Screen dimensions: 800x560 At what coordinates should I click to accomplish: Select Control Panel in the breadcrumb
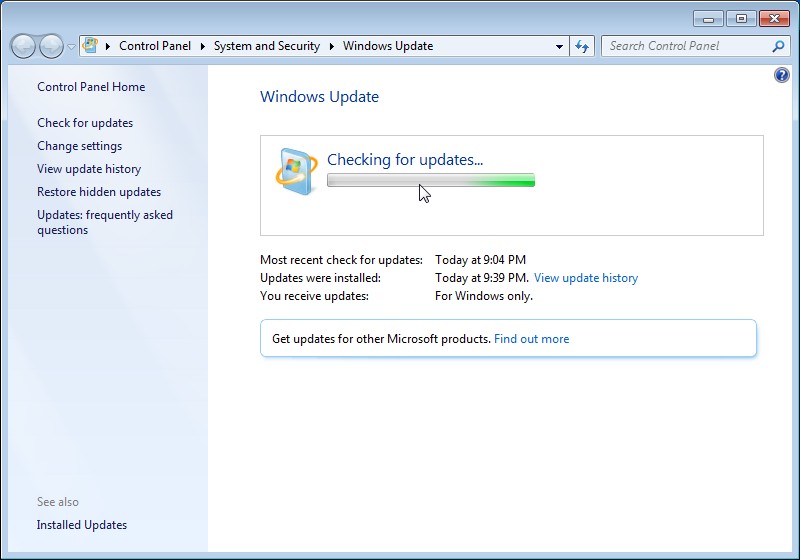pyautogui.click(x=155, y=46)
